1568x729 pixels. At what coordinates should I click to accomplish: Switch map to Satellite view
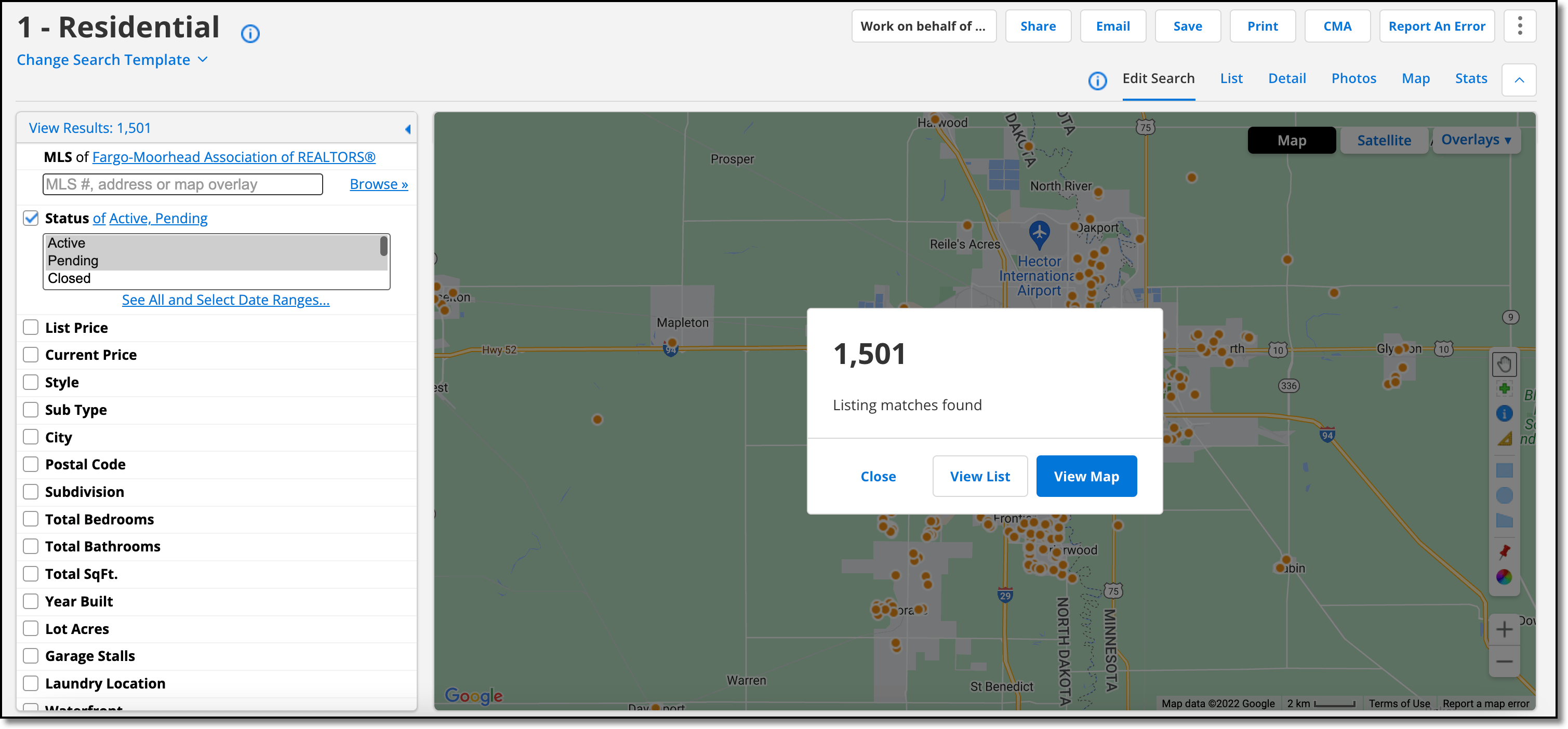click(x=1384, y=141)
